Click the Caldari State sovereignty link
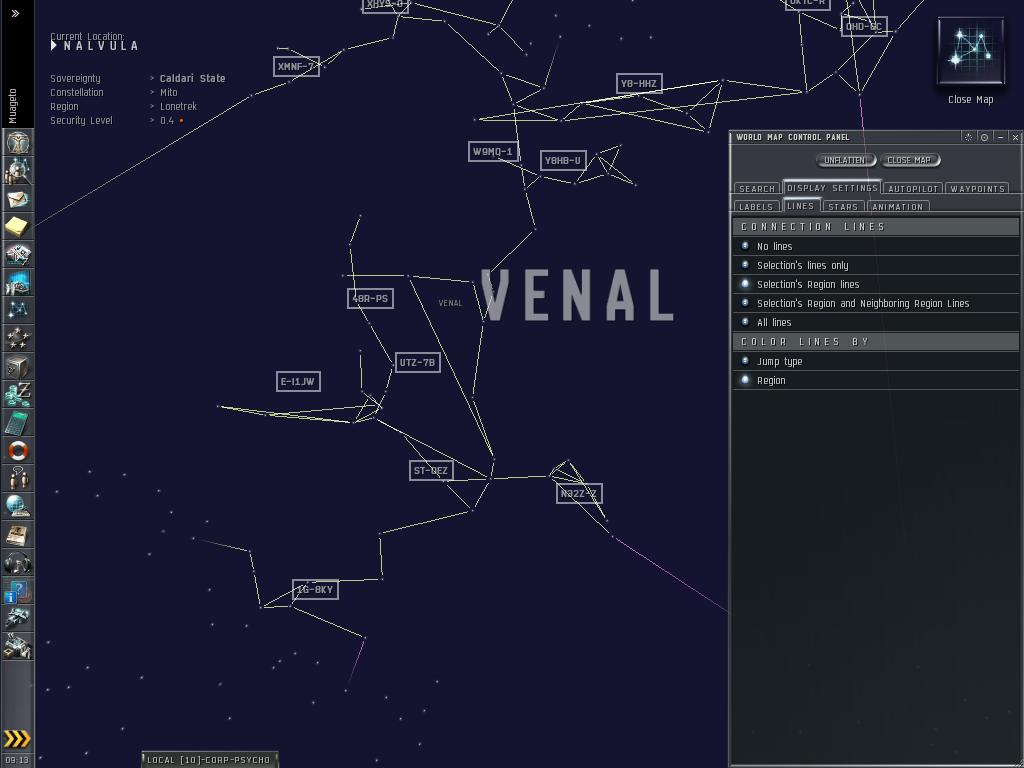 (x=193, y=78)
